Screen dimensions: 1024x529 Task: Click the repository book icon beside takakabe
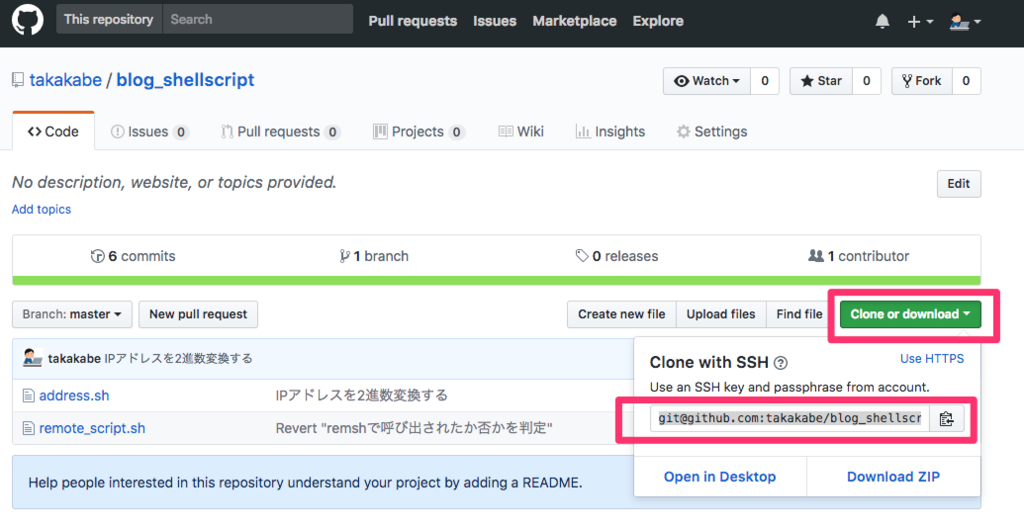pyautogui.click(x=18, y=80)
